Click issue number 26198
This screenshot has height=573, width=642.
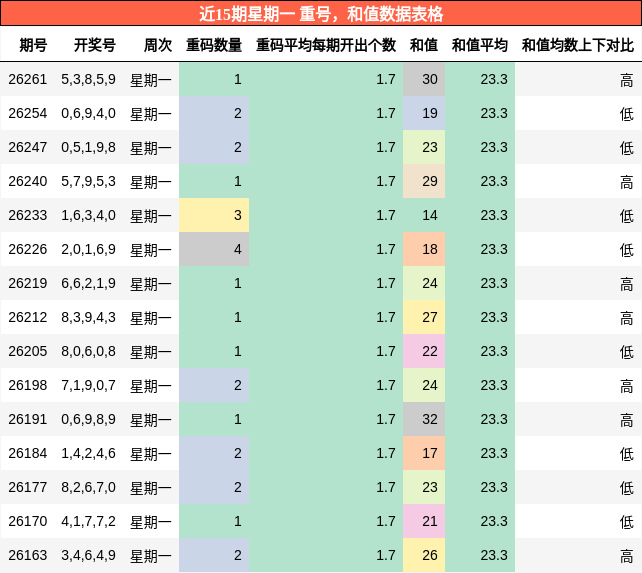pos(28,385)
